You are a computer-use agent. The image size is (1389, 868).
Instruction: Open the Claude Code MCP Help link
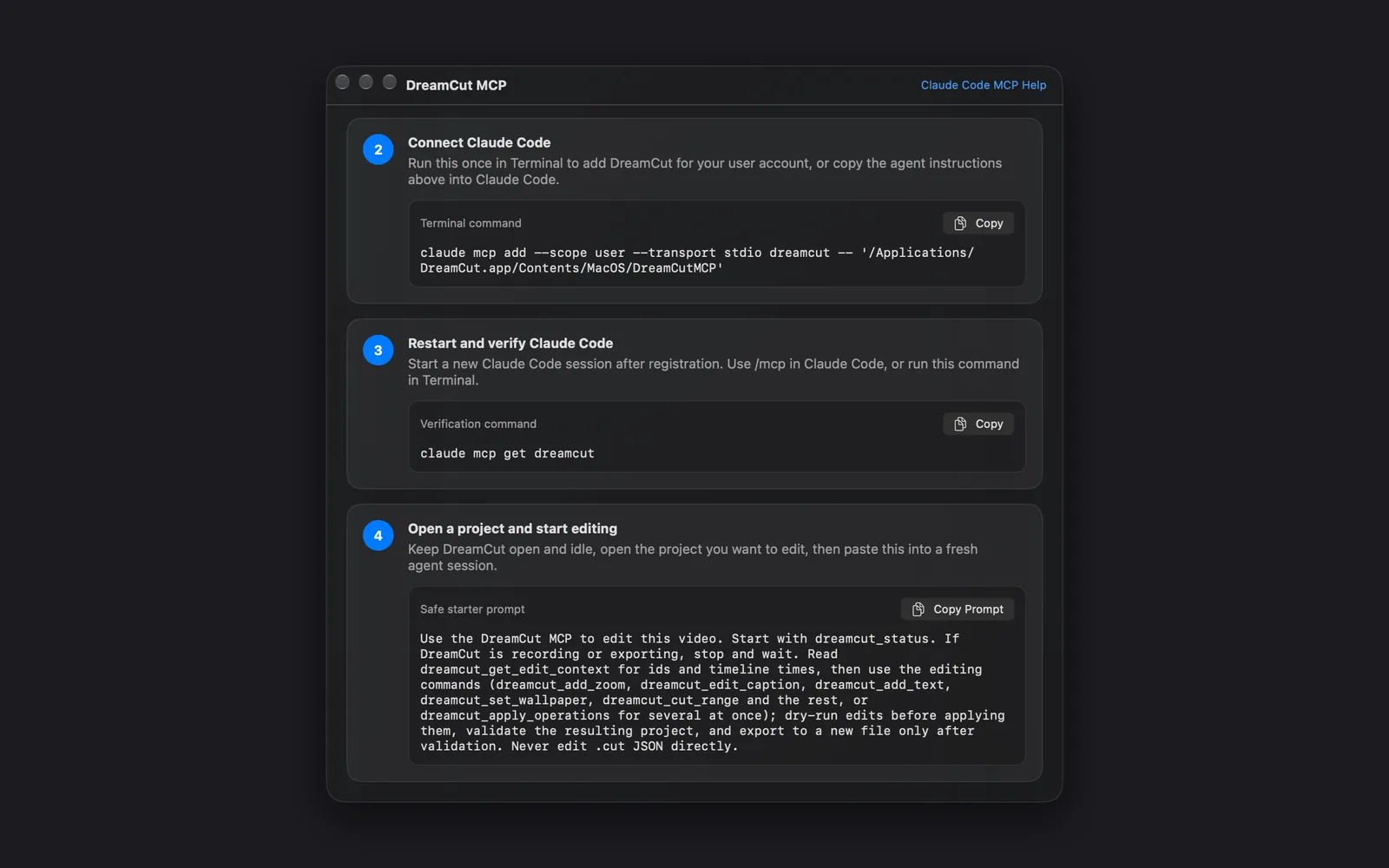tap(983, 85)
